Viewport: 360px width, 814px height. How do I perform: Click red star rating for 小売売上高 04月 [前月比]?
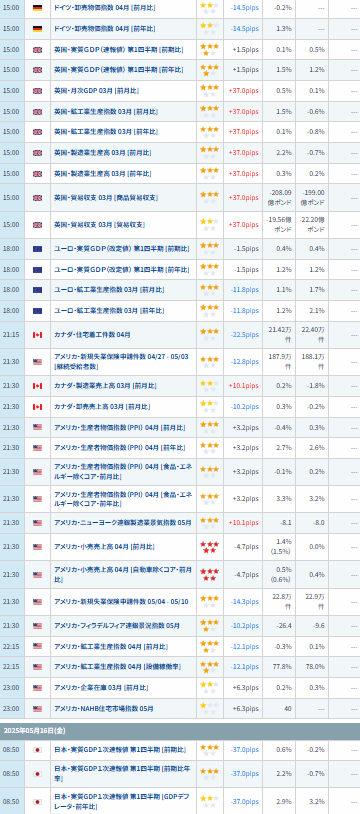coord(209,547)
